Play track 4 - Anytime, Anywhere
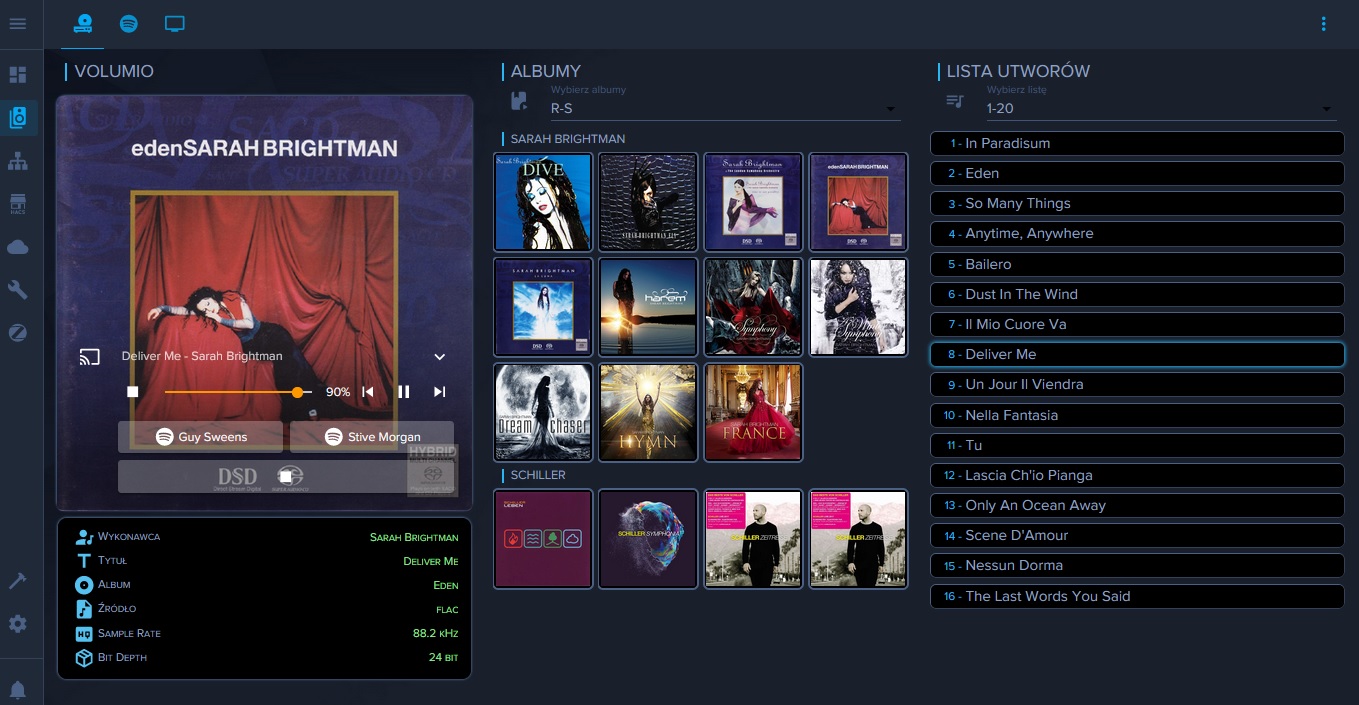 pyautogui.click(x=1137, y=233)
